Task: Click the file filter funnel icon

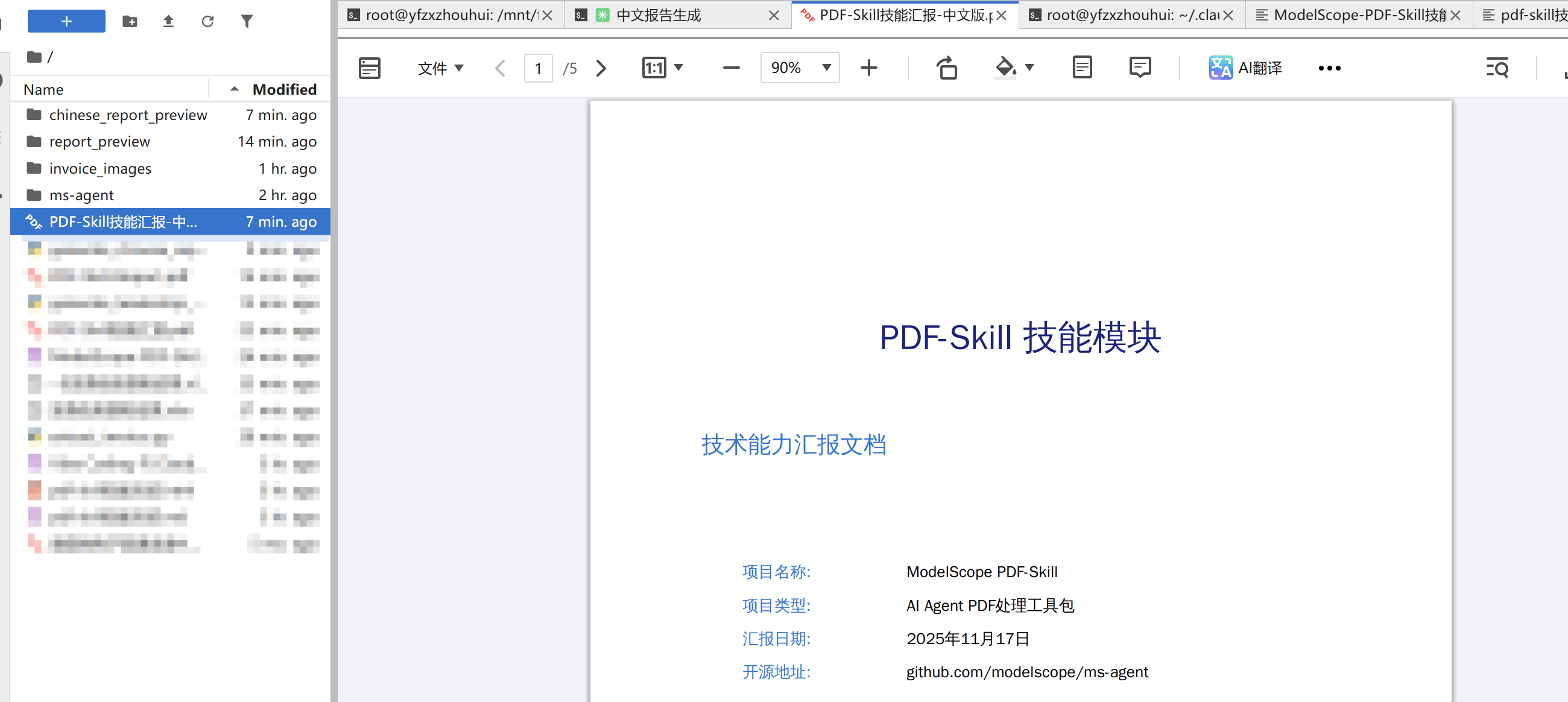Action: [x=247, y=22]
